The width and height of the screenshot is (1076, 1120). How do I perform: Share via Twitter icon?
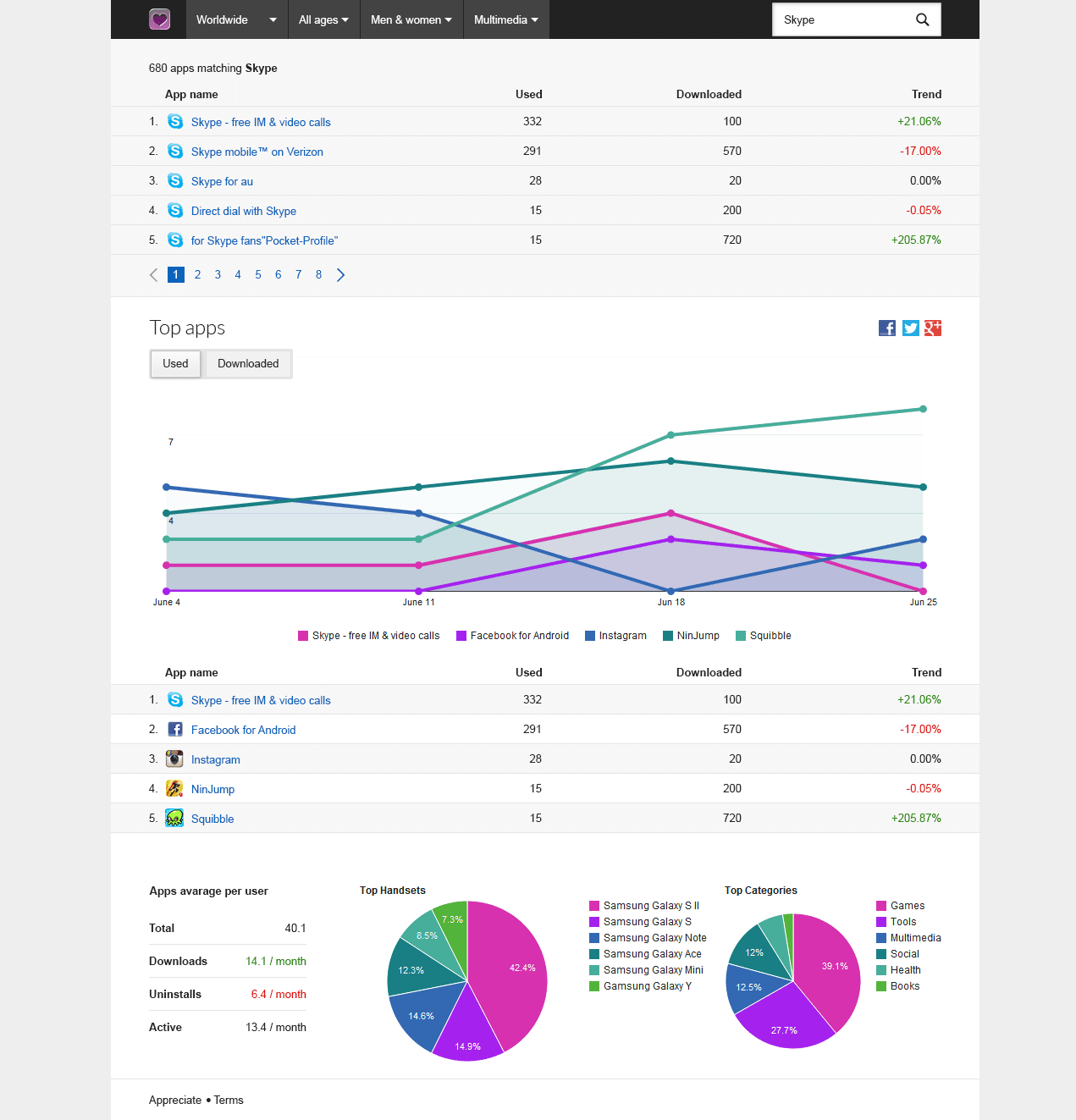pos(910,328)
